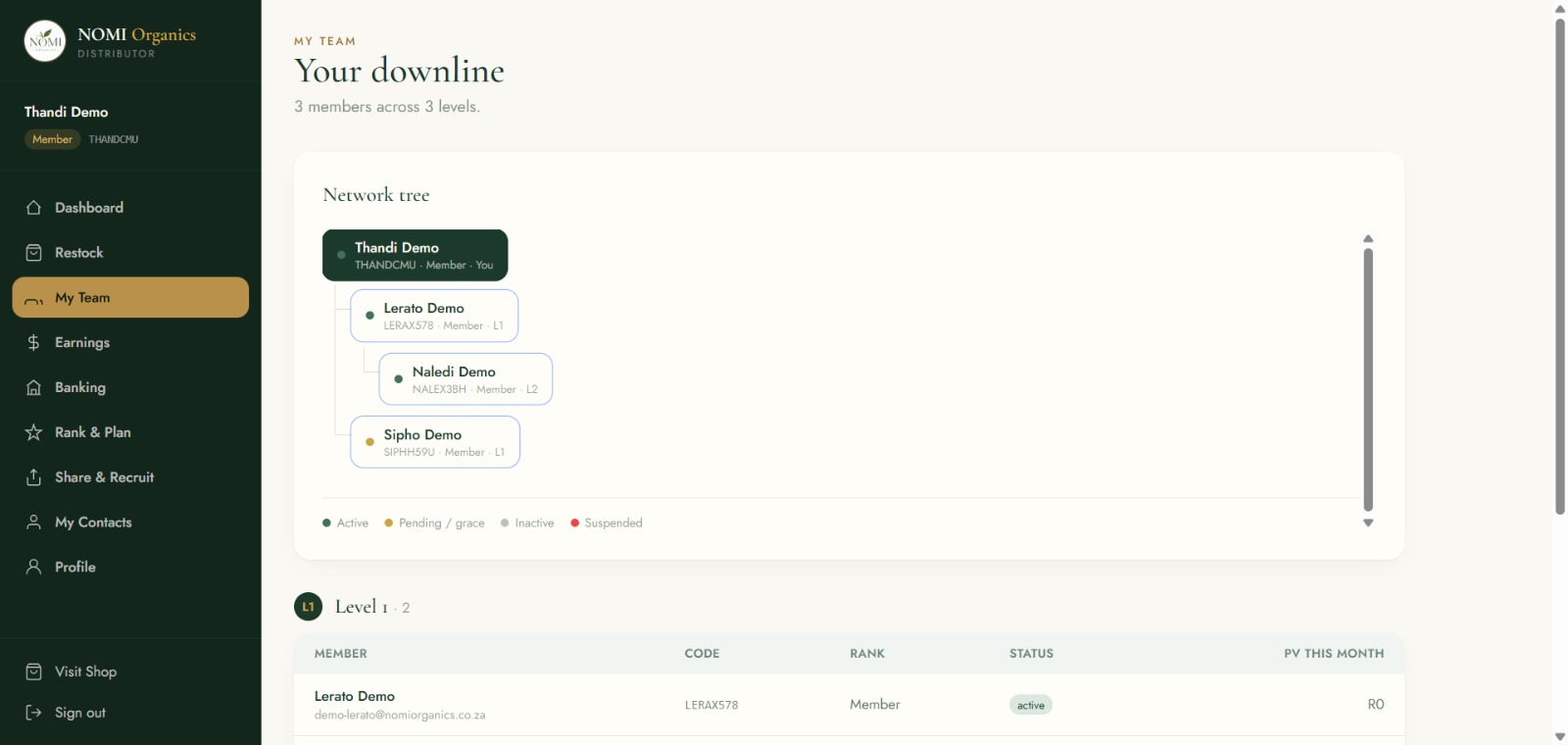
Task: Click the Member badge under Thandi Demo
Action: click(x=52, y=139)
